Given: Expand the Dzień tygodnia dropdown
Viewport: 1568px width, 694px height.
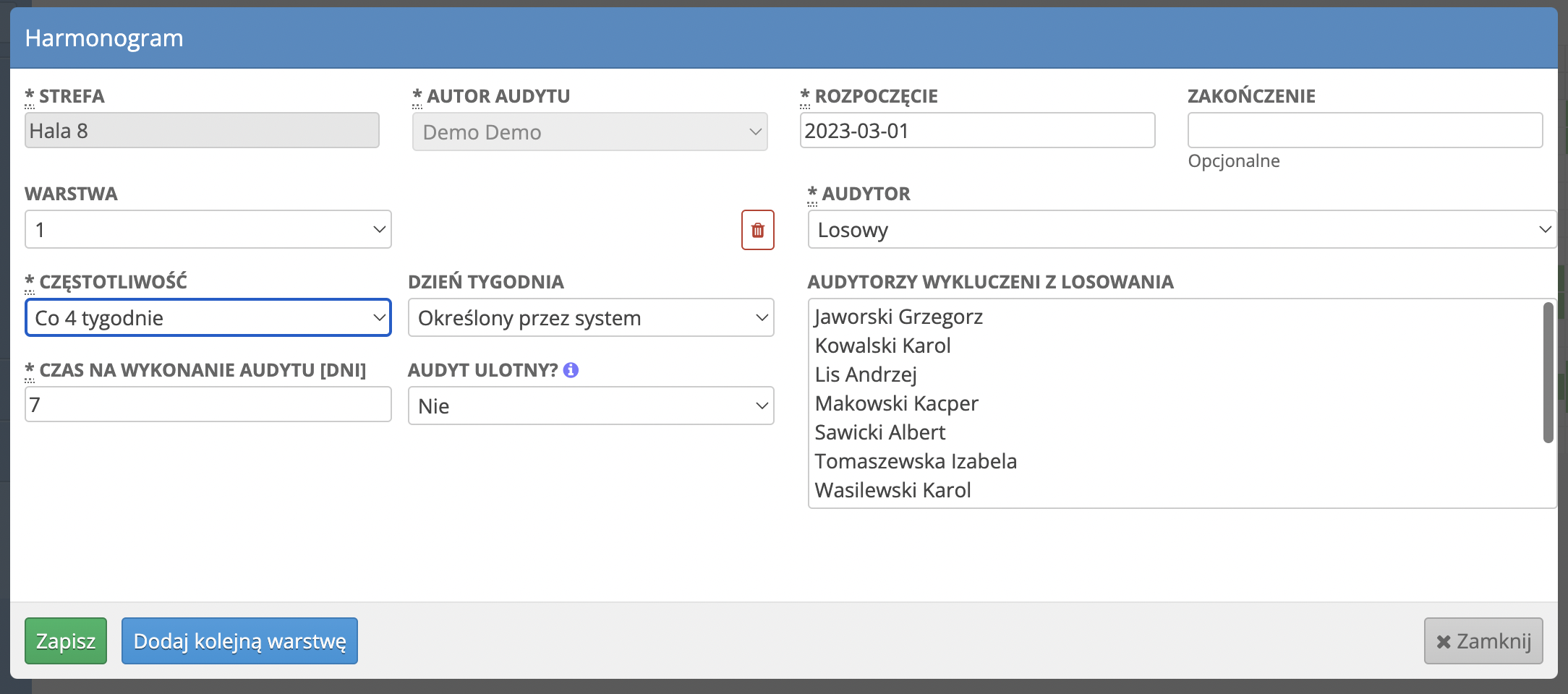Looking at the screenshot, I should (x=591, y=318).
